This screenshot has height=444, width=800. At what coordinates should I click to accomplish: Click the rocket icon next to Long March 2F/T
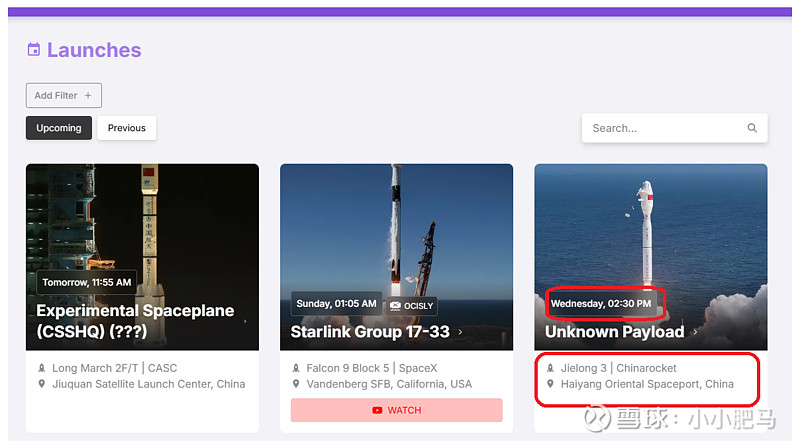tap(42, 368)
